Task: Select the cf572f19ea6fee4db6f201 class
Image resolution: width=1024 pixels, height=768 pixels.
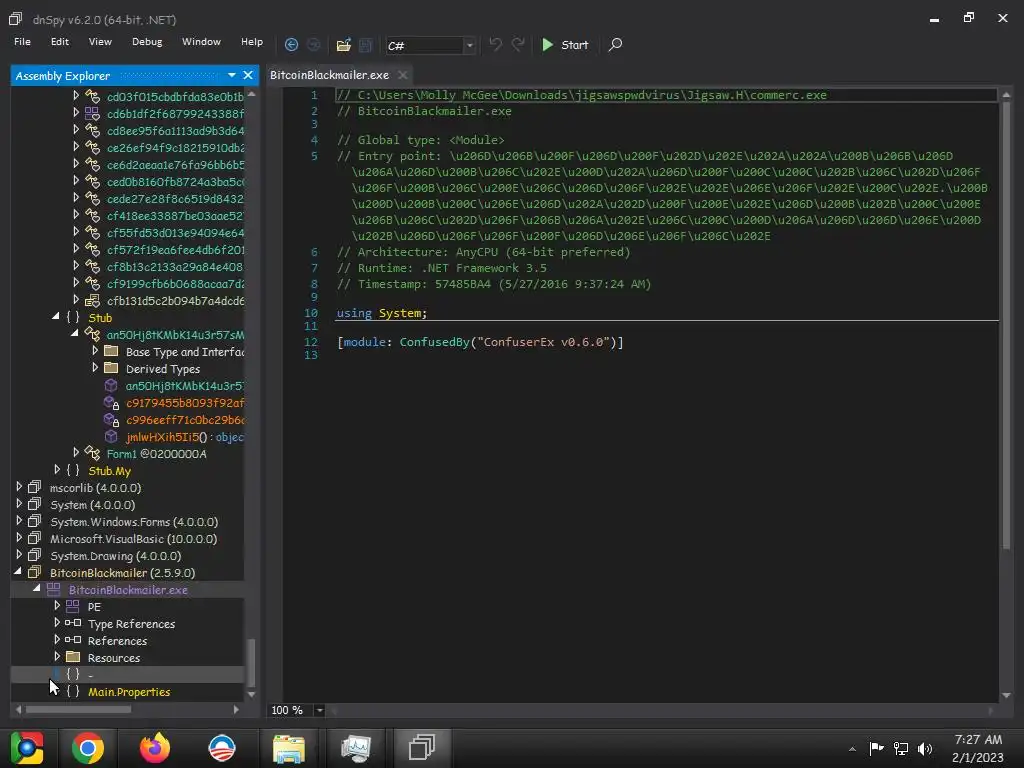Action: 175,249
